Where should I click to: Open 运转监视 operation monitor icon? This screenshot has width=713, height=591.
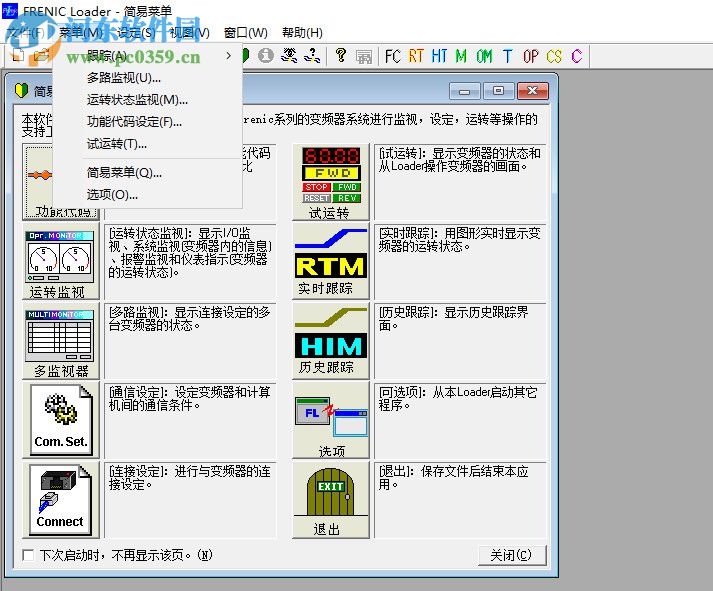point(60,261)
